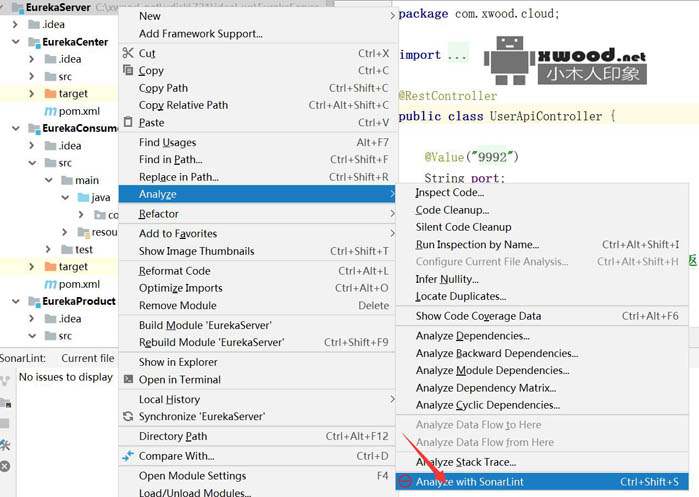699x497 pixels.
Task: Select Analyze Backward Dependencies
Action: point(542,353)
